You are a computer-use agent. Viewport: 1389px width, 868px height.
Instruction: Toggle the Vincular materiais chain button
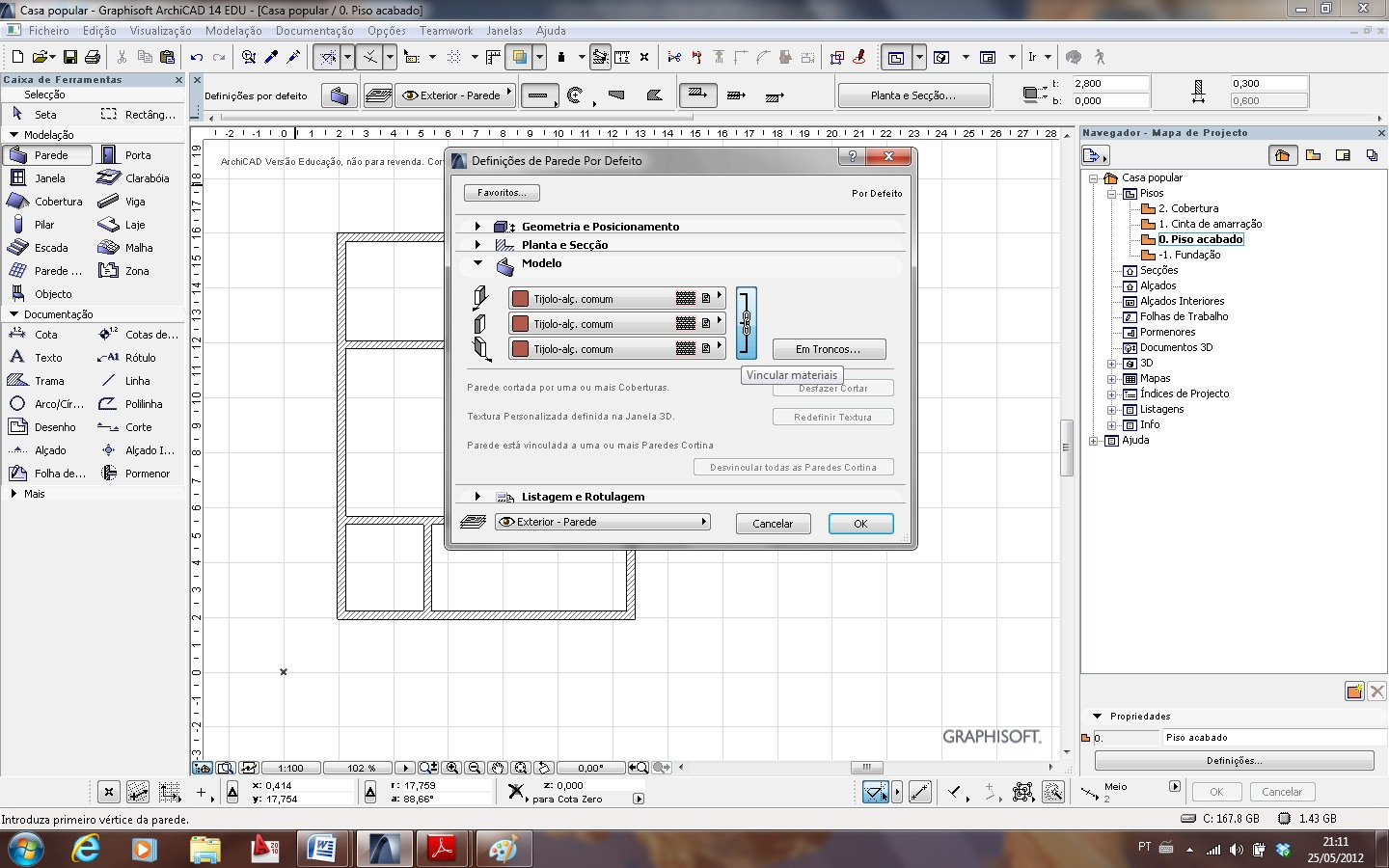pyautogui.click(x=747, y=323)
